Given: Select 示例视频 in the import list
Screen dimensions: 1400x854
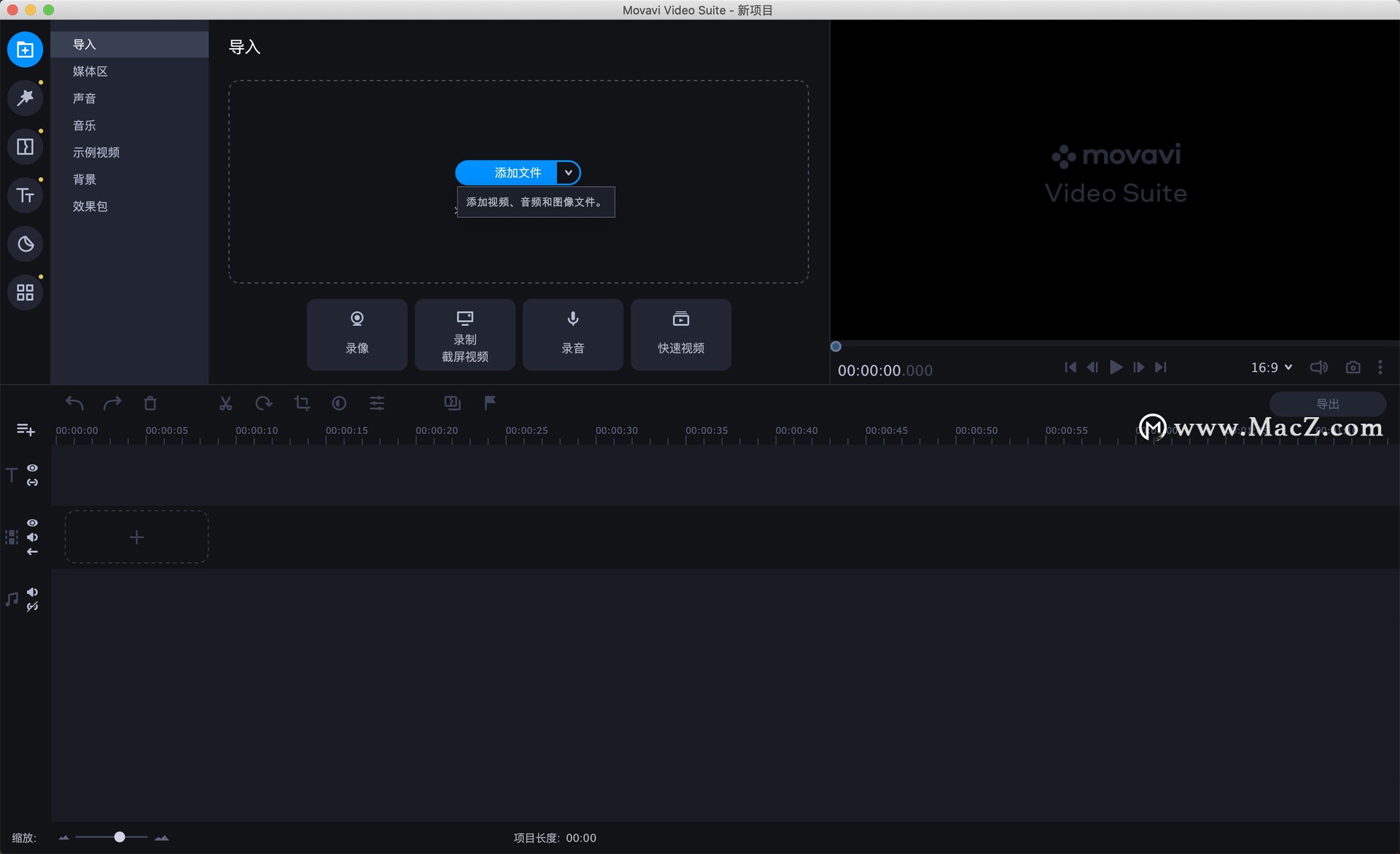Looking at the screenshot, I should click(x=96, y=152).
